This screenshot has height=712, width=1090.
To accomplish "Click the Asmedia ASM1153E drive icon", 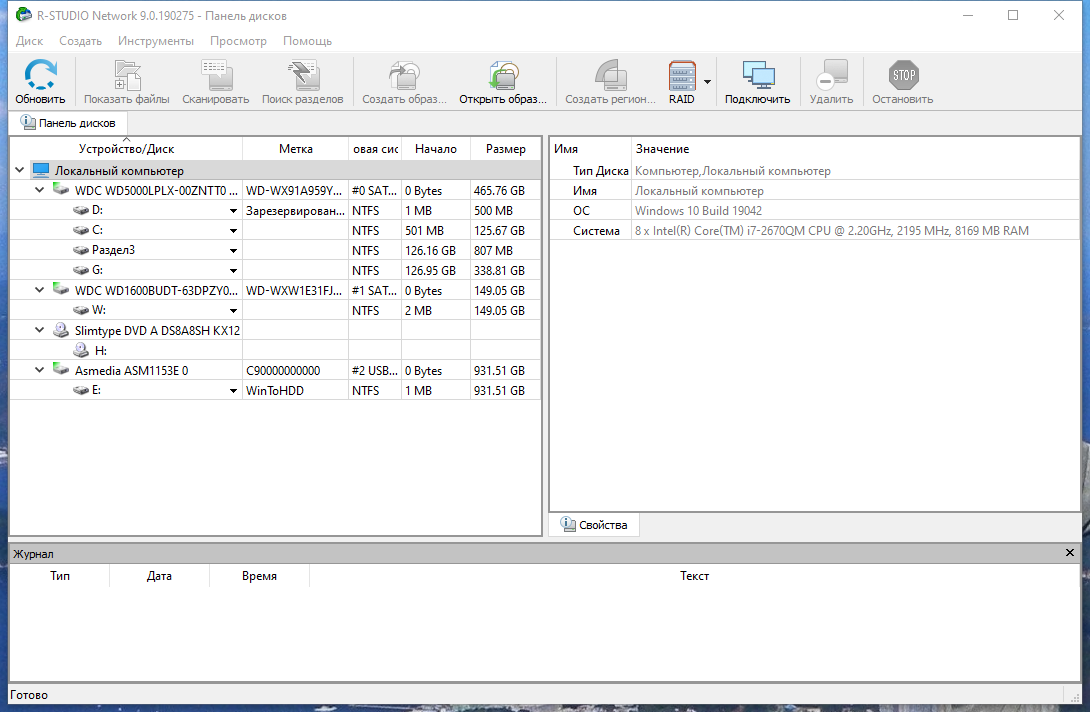I will coord(61,370).
